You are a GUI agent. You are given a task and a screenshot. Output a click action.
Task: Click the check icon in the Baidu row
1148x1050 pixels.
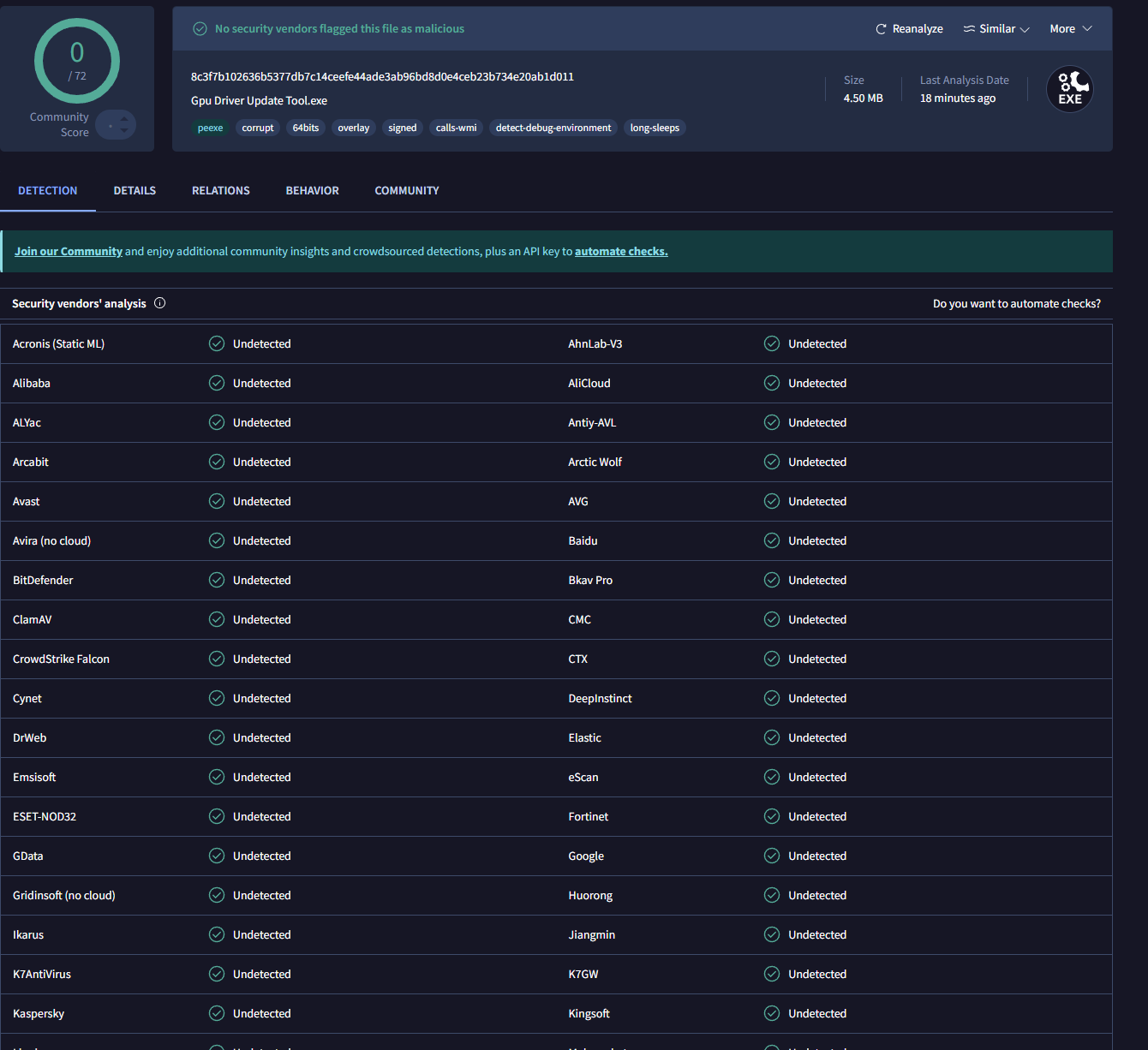[x=772, y=540]
